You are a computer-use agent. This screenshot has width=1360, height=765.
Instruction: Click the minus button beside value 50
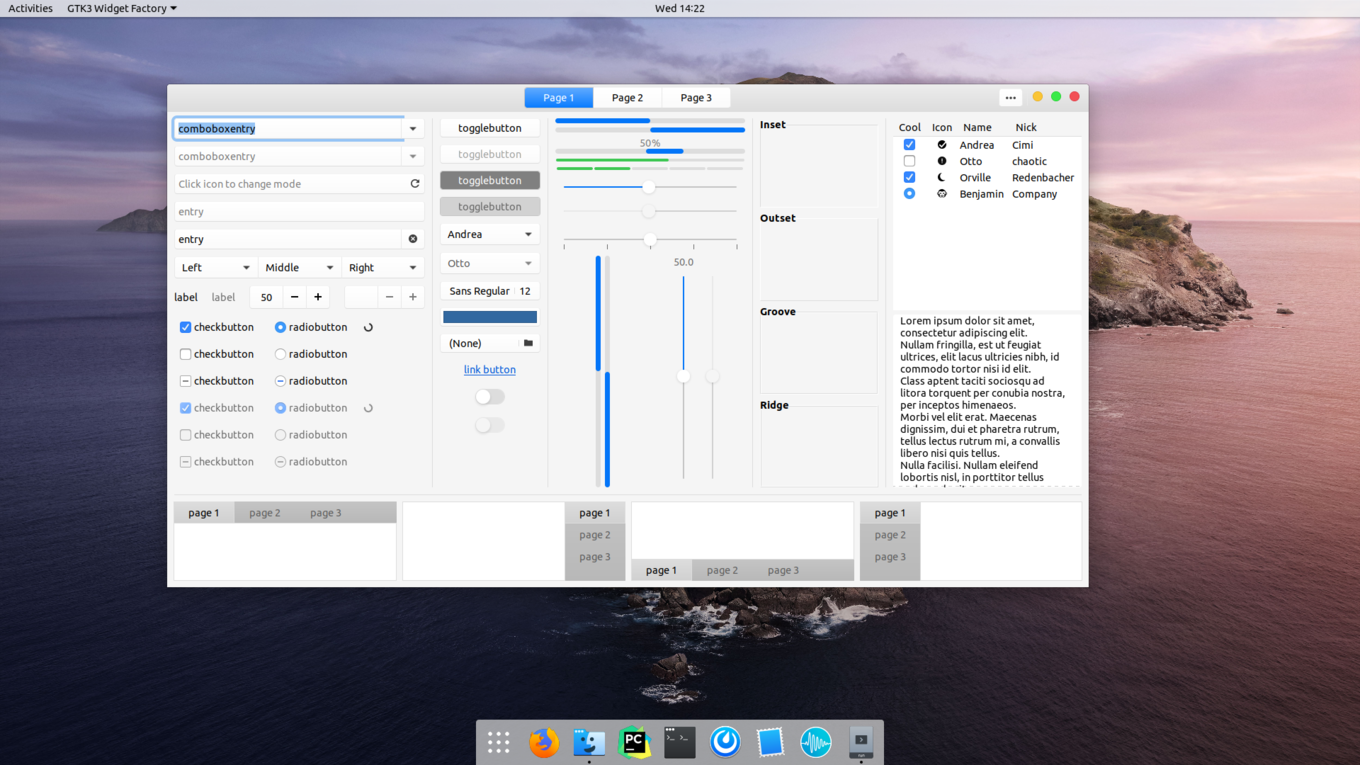point(294,297)
